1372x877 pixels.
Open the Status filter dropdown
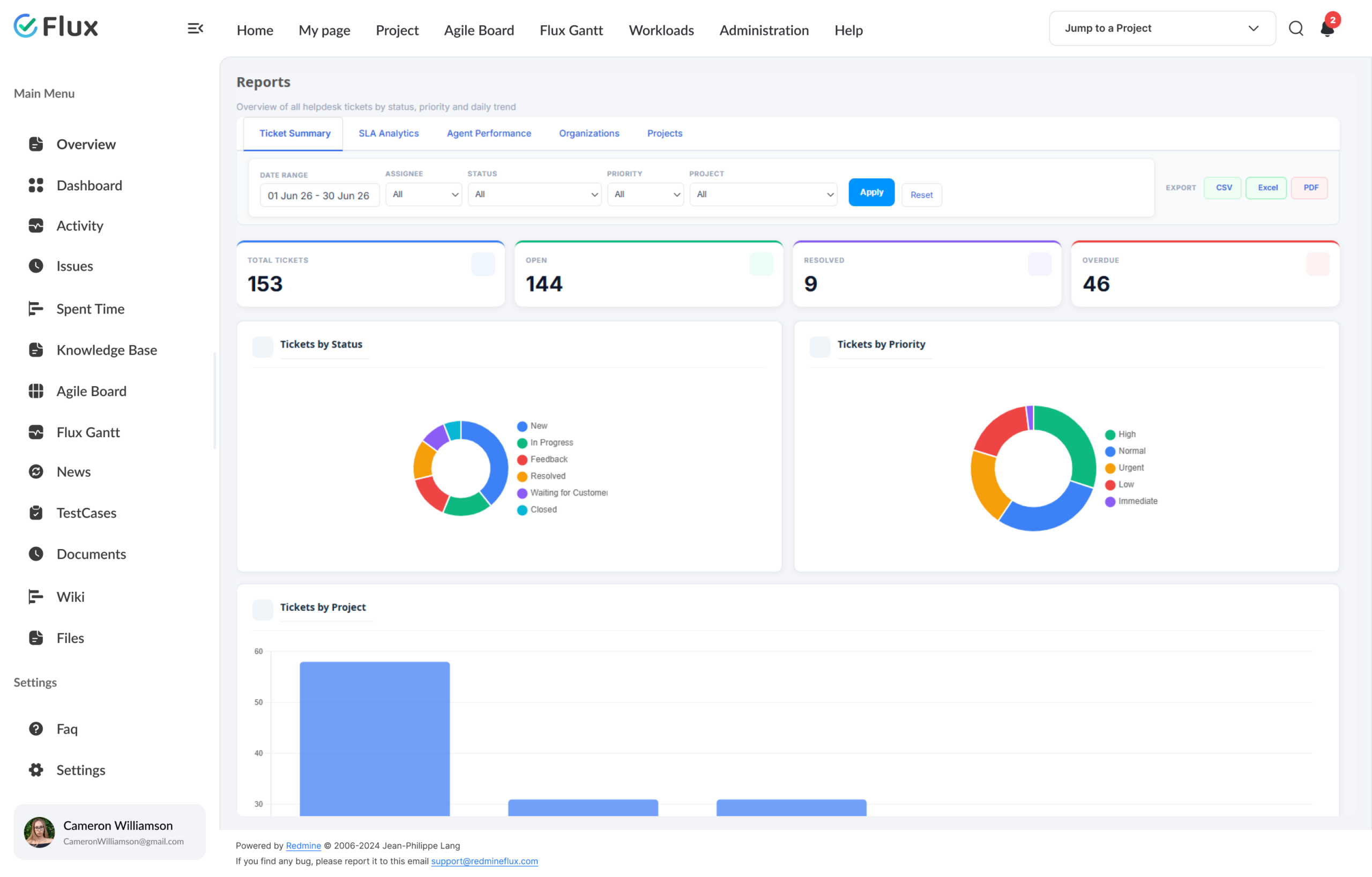[534, 194]
